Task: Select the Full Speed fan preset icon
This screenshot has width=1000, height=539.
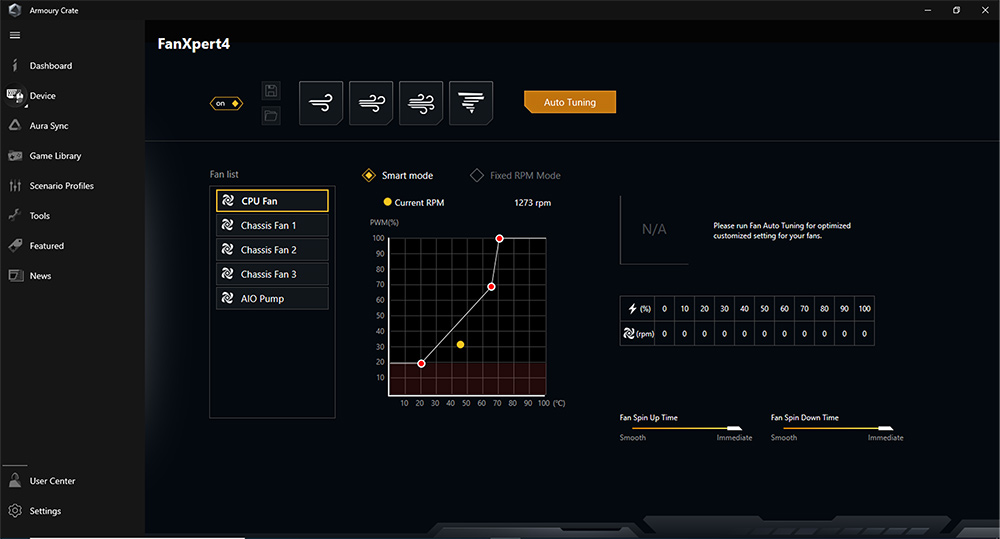Action: (471, 103)
